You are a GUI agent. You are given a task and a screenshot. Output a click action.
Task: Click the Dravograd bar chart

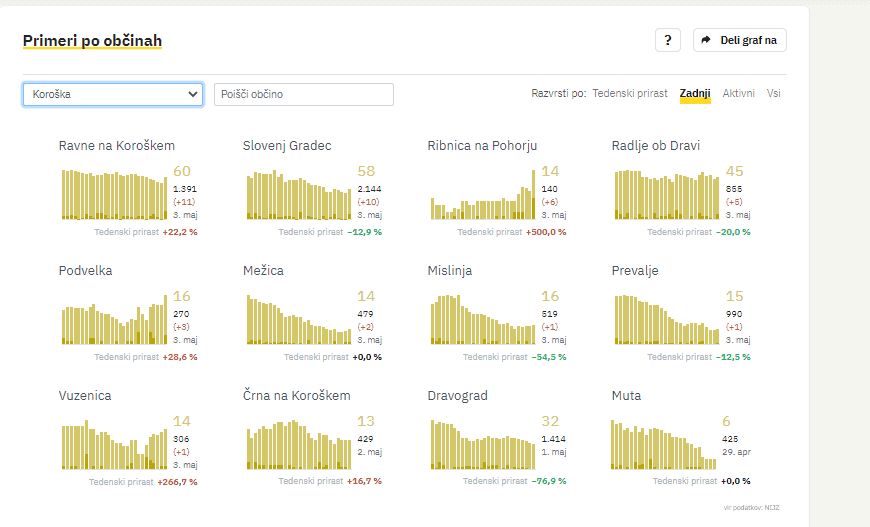(x=483, y=445)
